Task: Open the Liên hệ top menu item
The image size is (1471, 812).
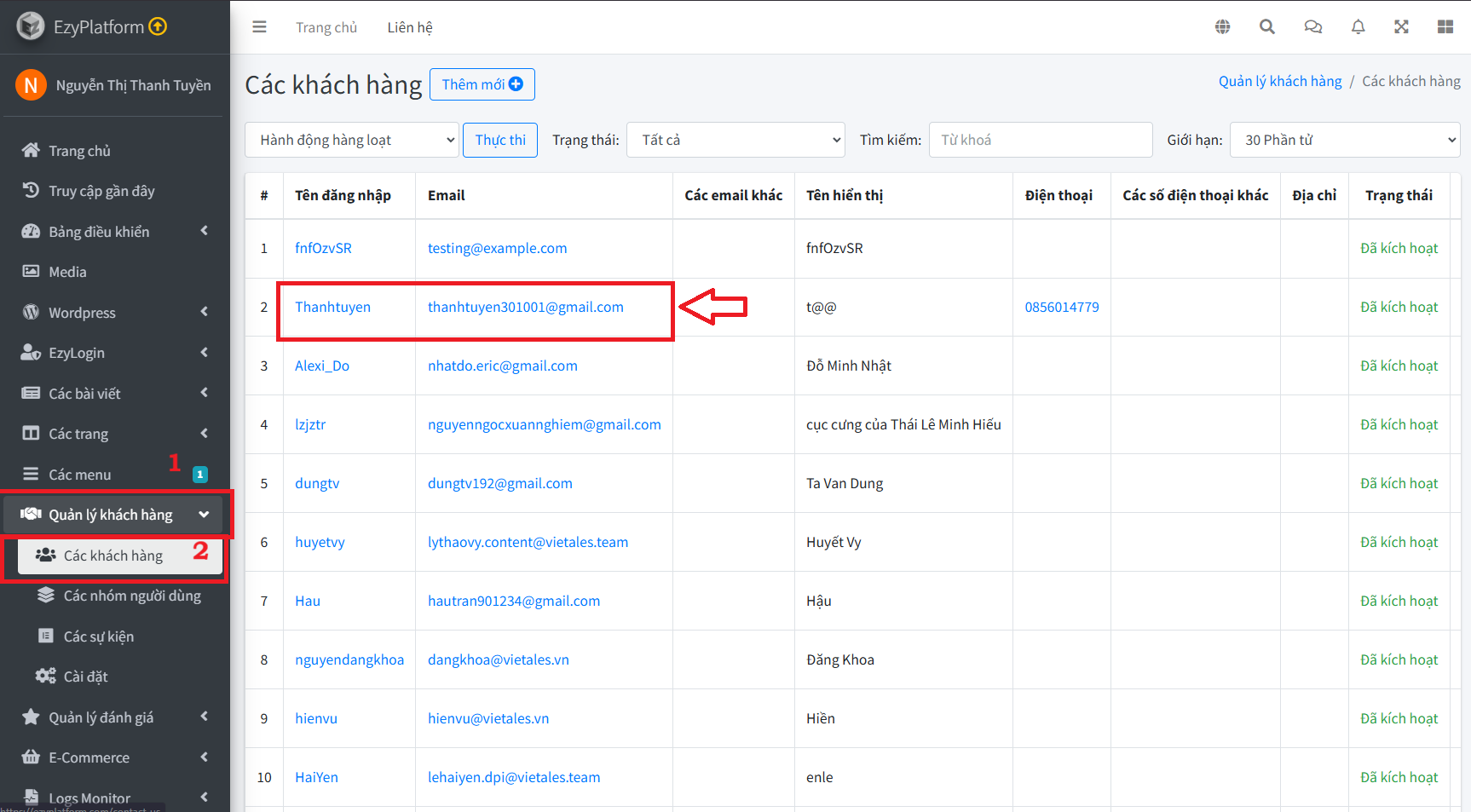Action: pos(410,27)
